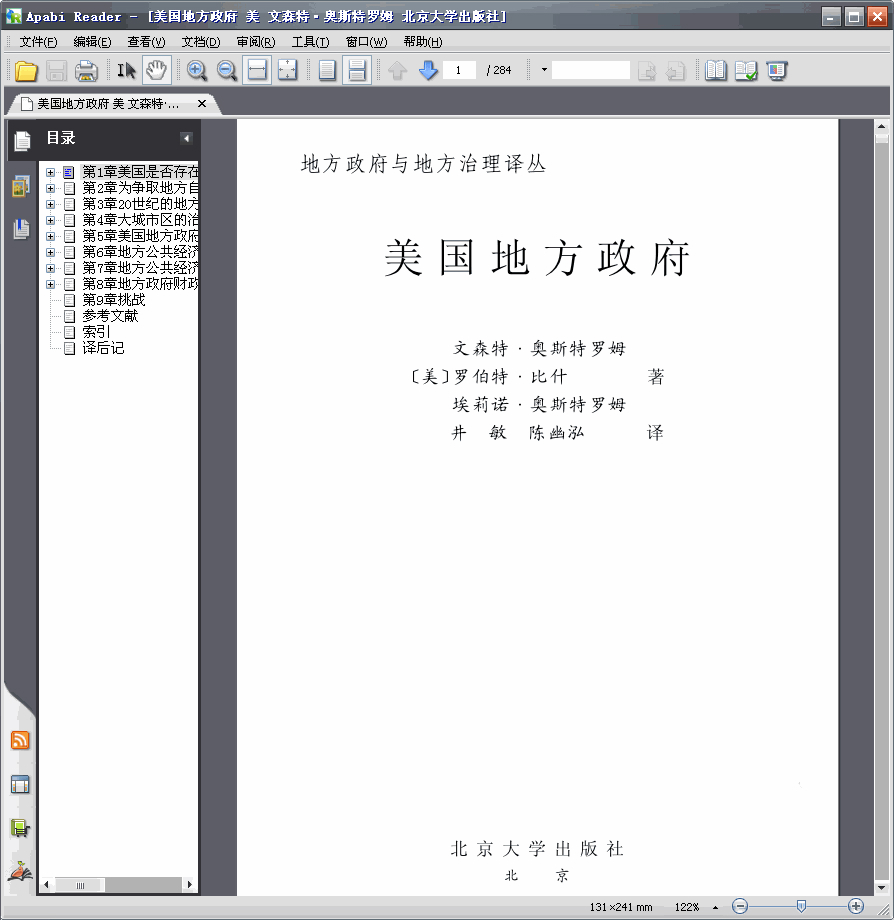Expand the 第1章 chapter tree node
The height and width of the screenshot is (920, 894).
(x=51, y=172)
